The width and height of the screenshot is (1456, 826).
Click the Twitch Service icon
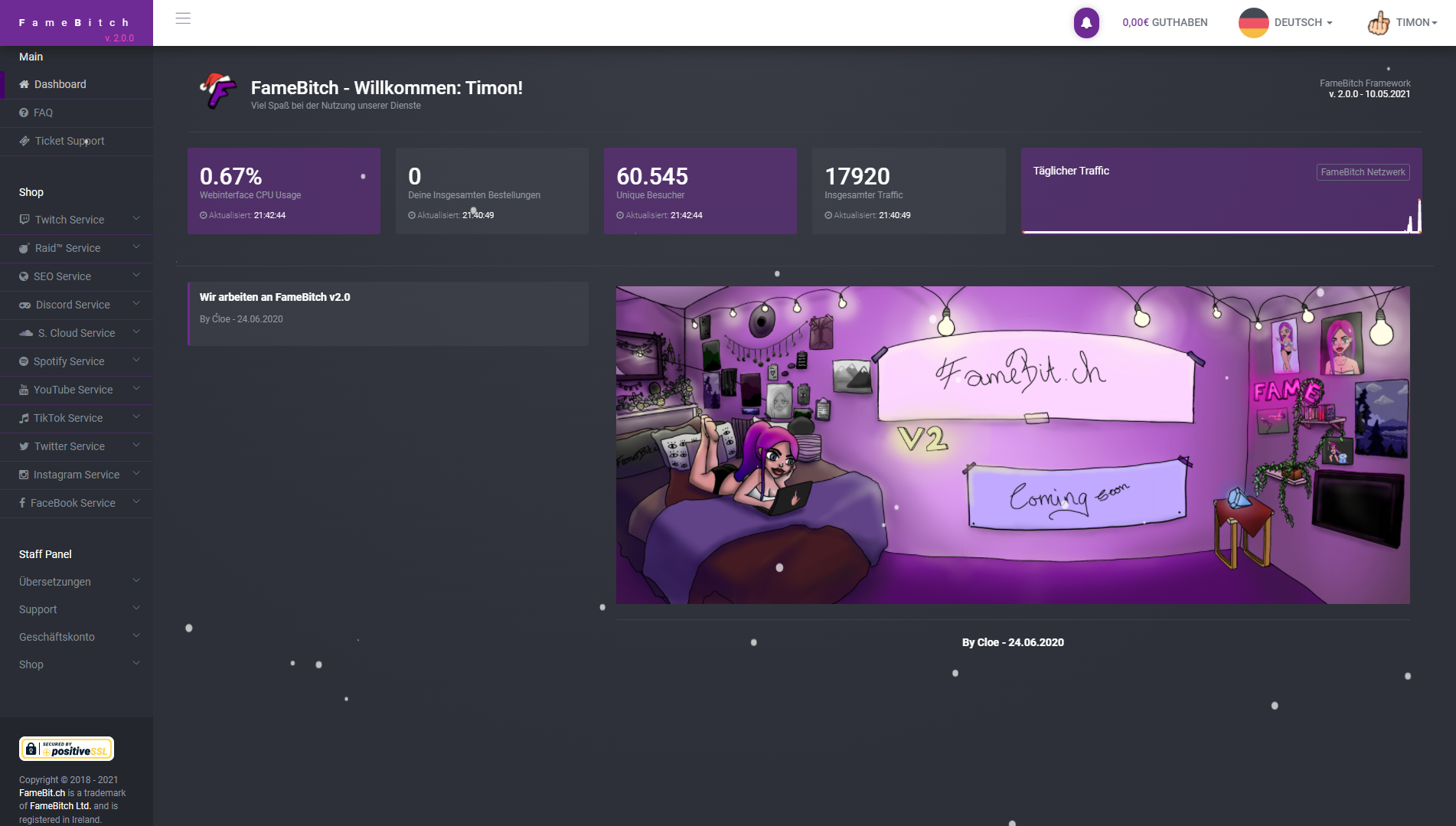pos(24,220)
